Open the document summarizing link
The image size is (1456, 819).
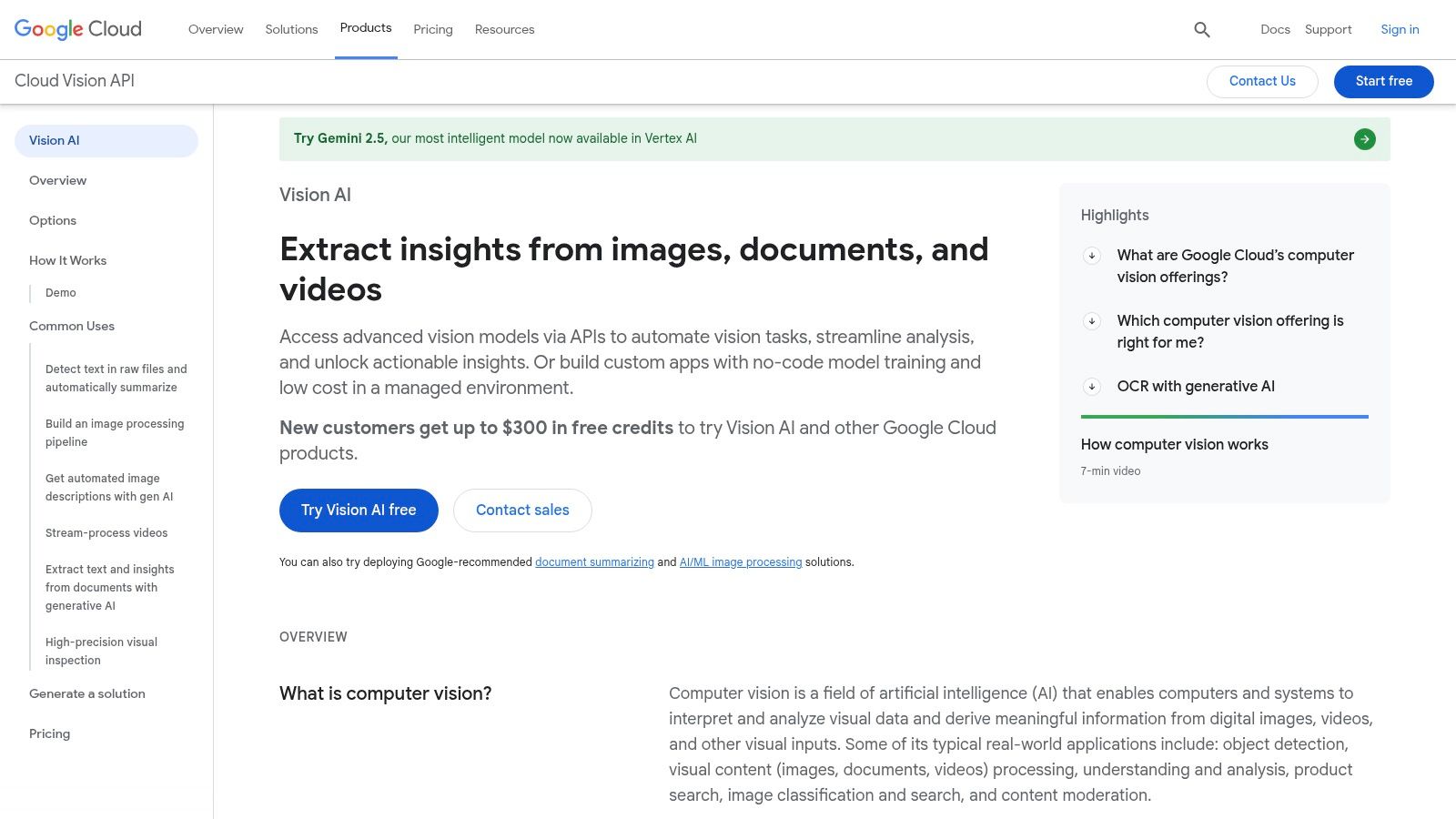pyautogui.click(x=594, y=561)
